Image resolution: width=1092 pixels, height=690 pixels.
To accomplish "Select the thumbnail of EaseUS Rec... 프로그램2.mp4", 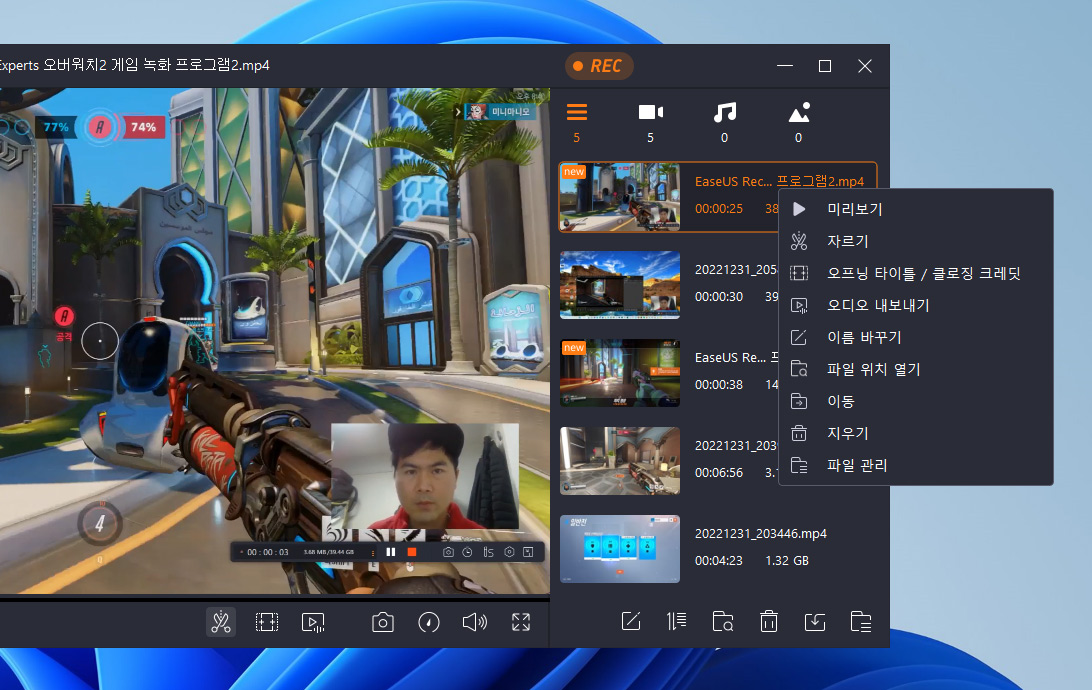I will [x=620, y=196].
